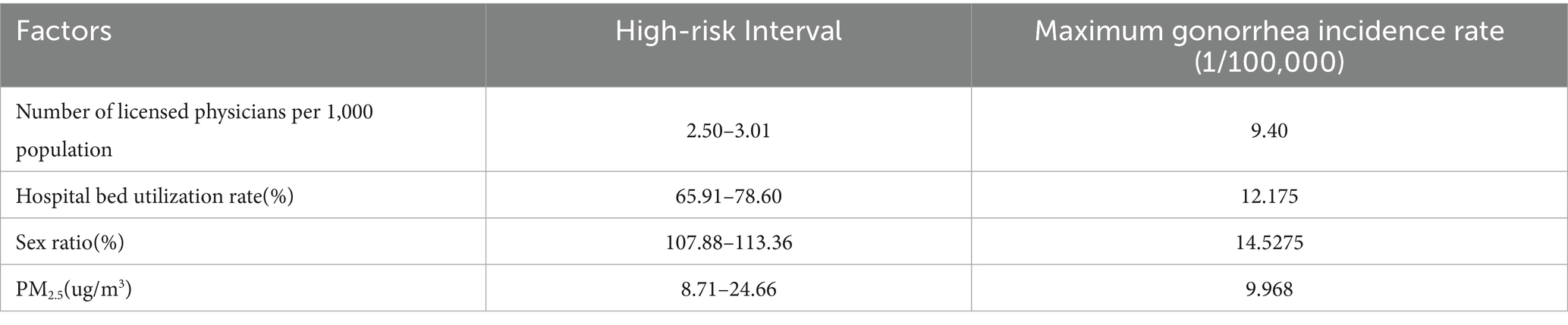Click the (ug/m³) unit text
This screenshot has height=325, width=1568.
pos(99,289)
